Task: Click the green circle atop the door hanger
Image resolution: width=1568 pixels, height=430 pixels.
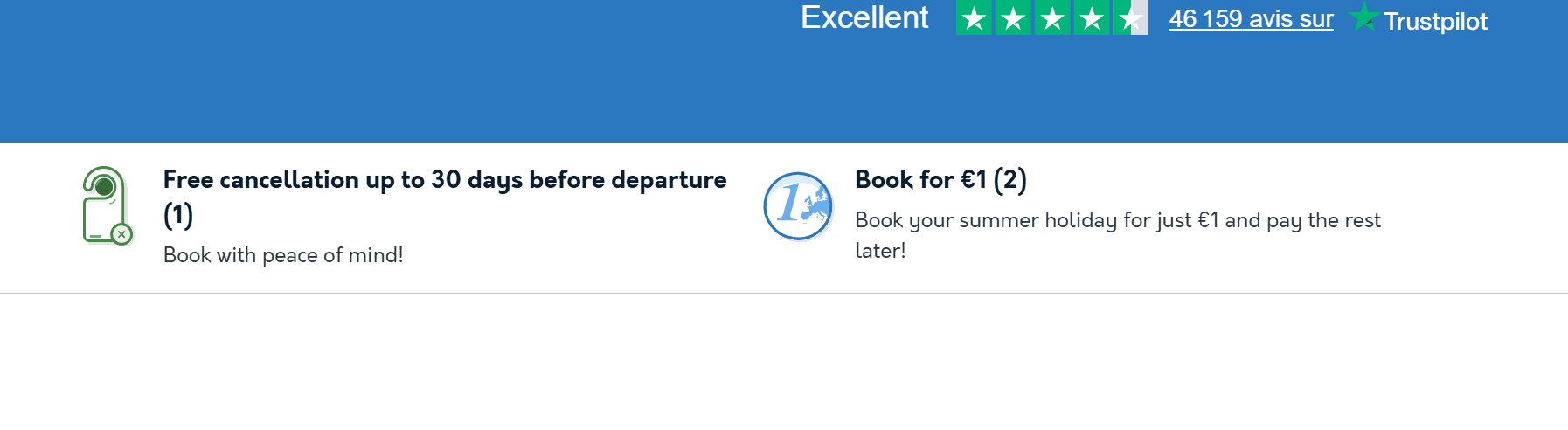Action: click(x=104, y=186)
